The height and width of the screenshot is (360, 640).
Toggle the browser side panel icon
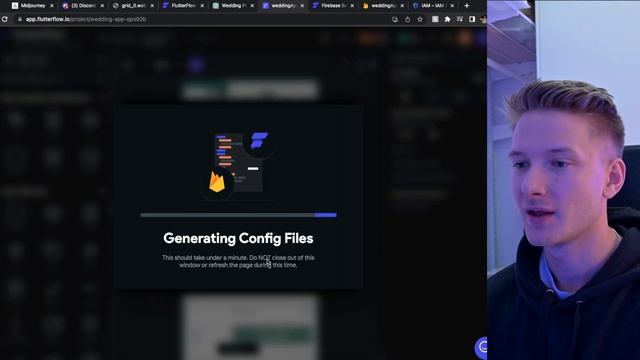pyautogui.click(x=472, y=19)
